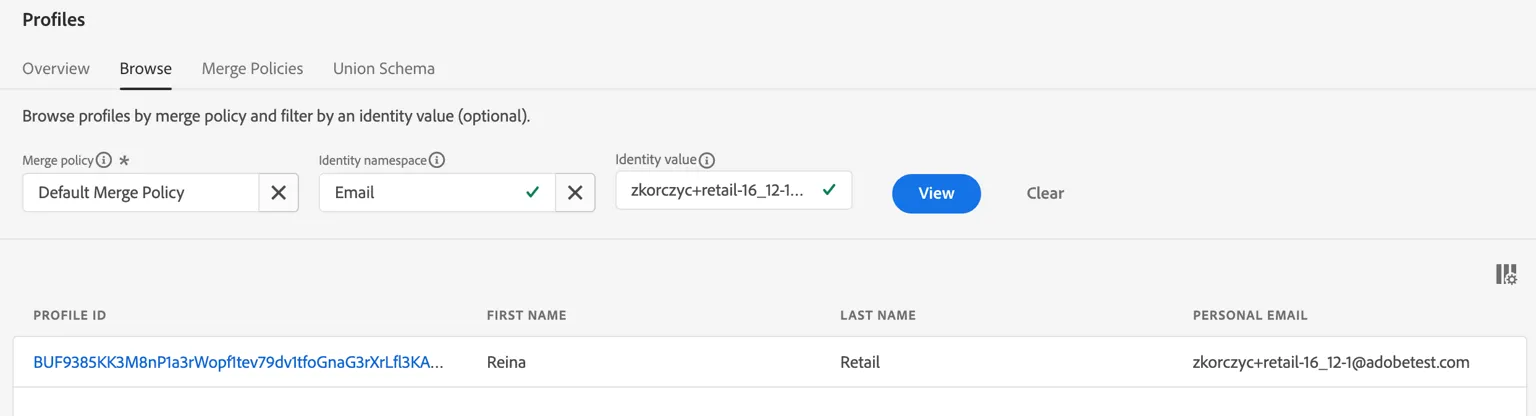The height and width of the screenshot is (416, 1536).
Task: Click the PERSONAL EMAIL column header
Action: click(x=1250, y=315)
